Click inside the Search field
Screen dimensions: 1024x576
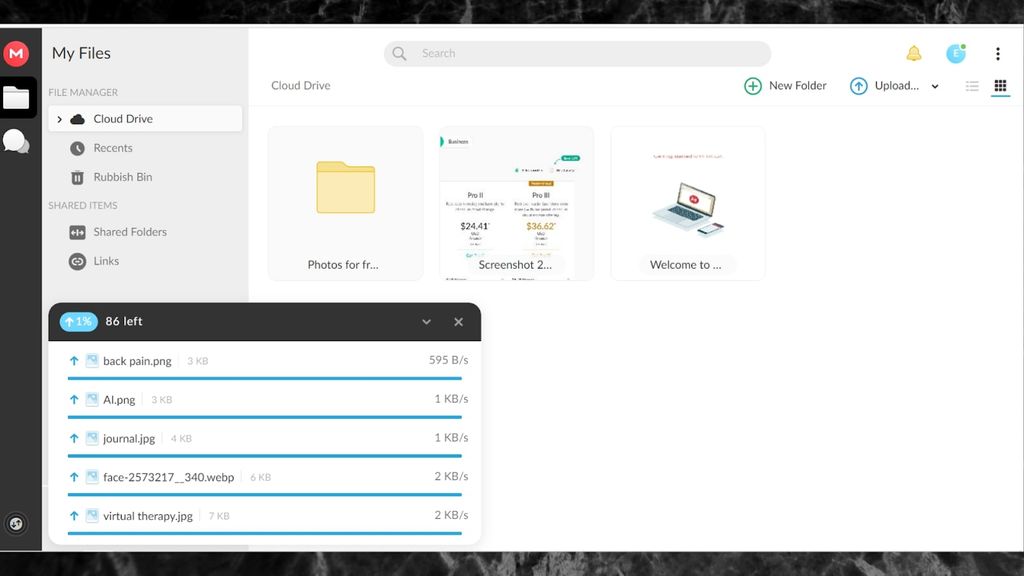(x=576, y=53)
